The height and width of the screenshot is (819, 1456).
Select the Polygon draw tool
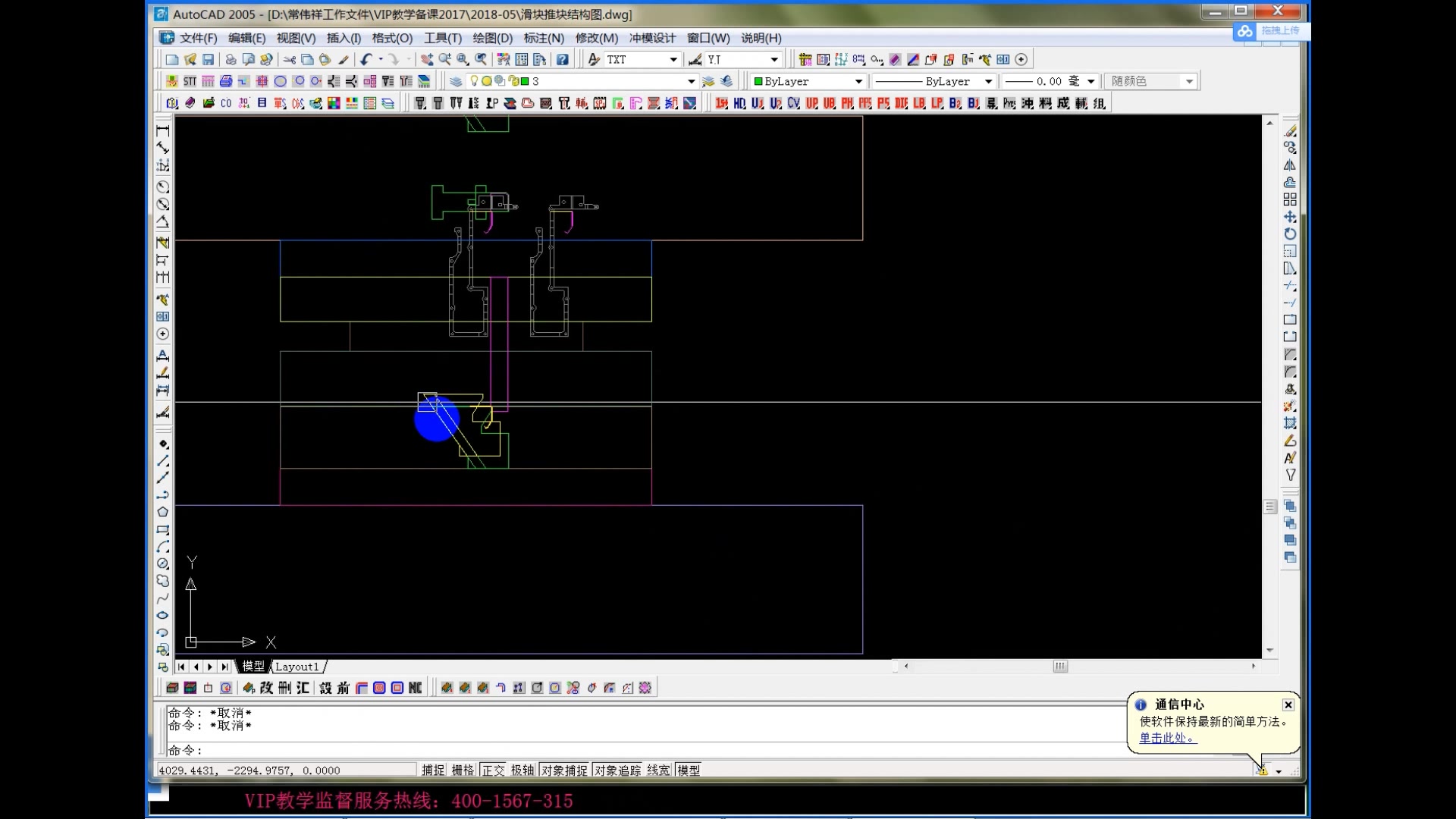(x=162, y=513)
